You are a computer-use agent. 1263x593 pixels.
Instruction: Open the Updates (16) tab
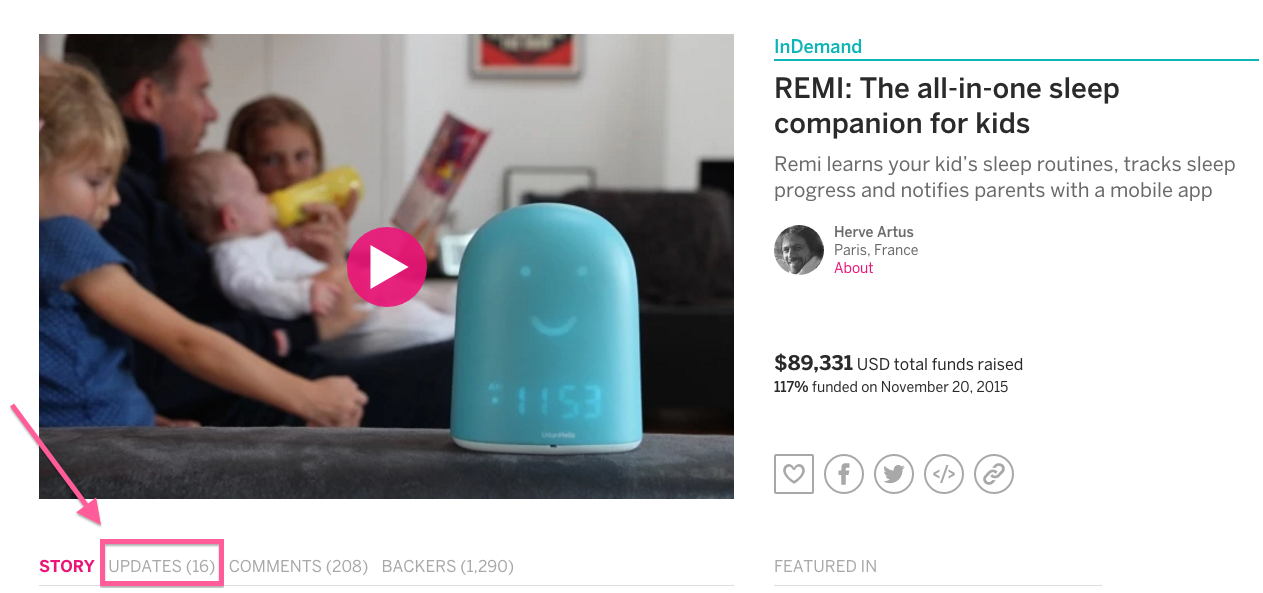pos(162,566)
